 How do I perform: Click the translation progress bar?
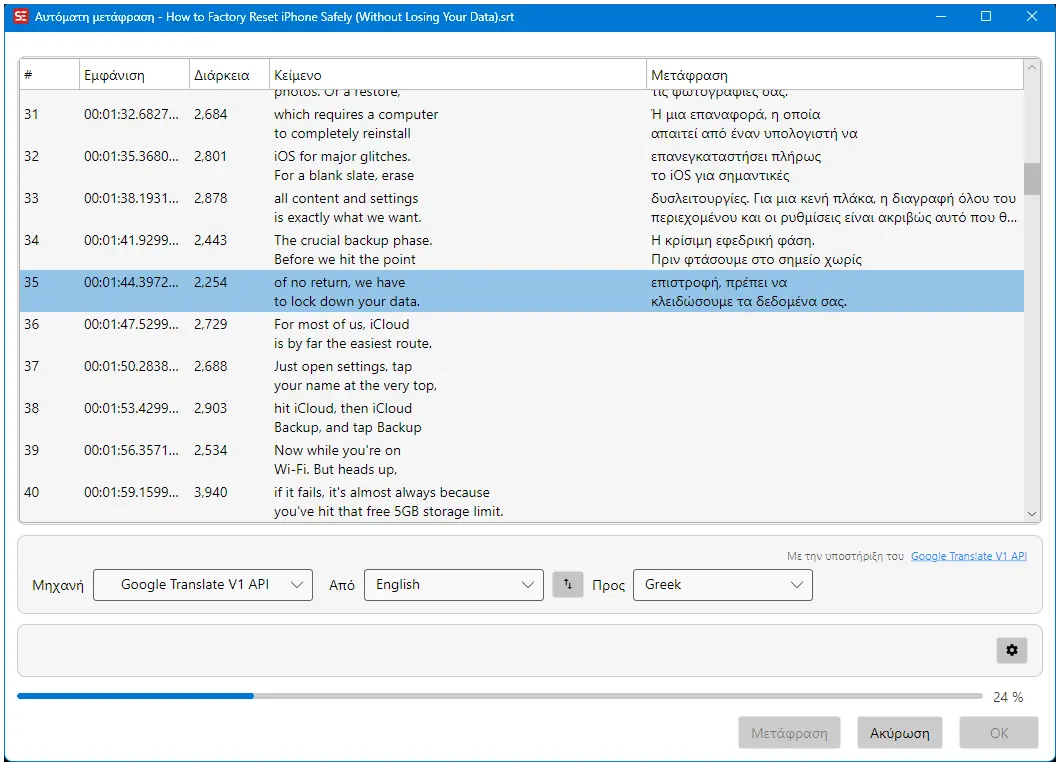tap(500, 696)
